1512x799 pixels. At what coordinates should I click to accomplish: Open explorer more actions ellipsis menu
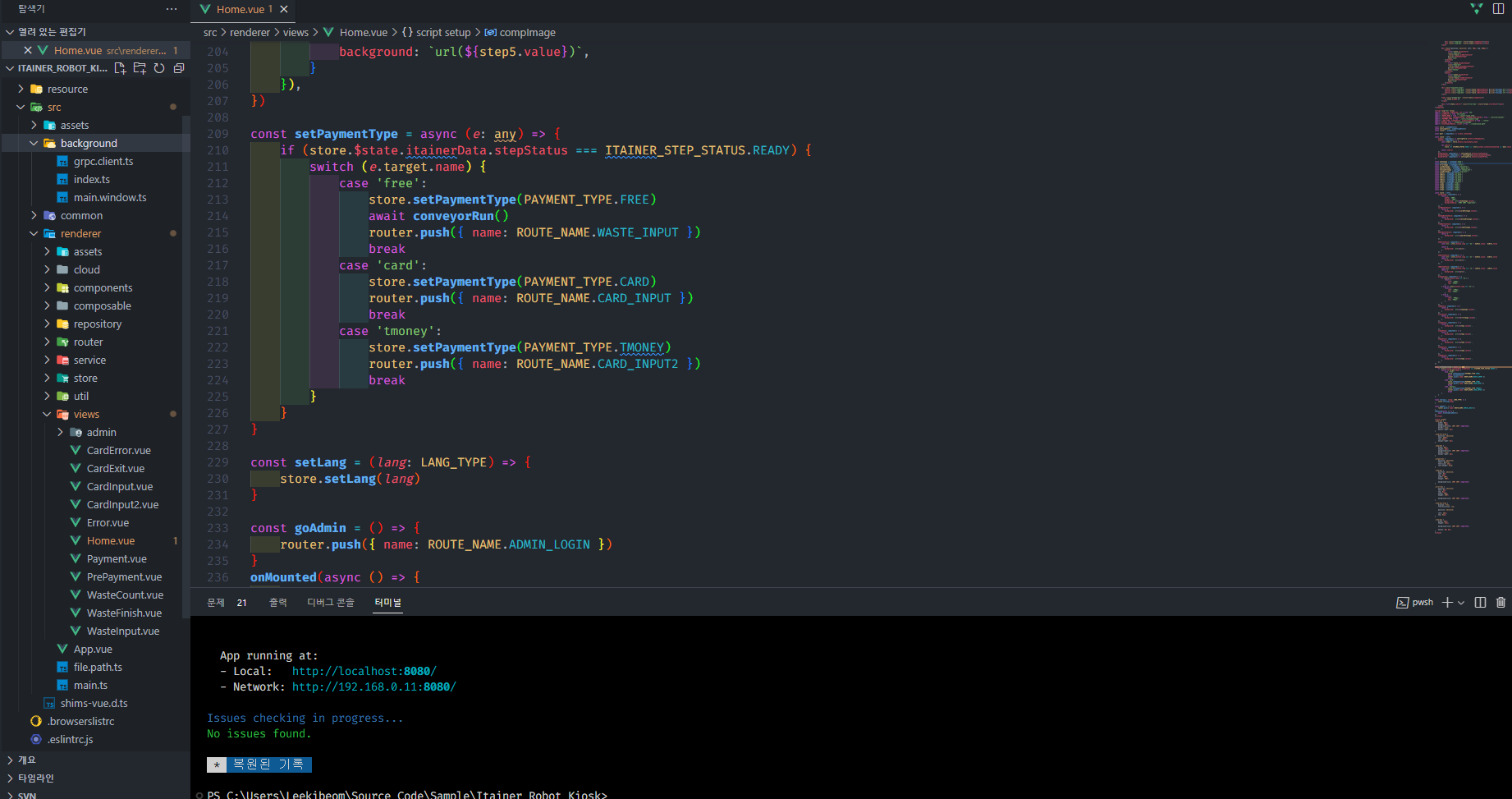[171, 9]
